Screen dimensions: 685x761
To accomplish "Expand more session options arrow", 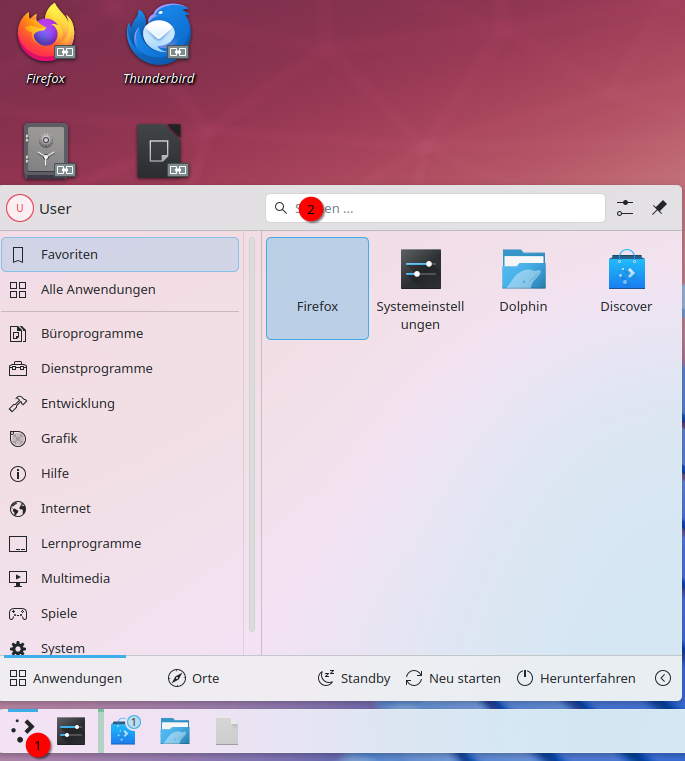I will coord(663,678).
